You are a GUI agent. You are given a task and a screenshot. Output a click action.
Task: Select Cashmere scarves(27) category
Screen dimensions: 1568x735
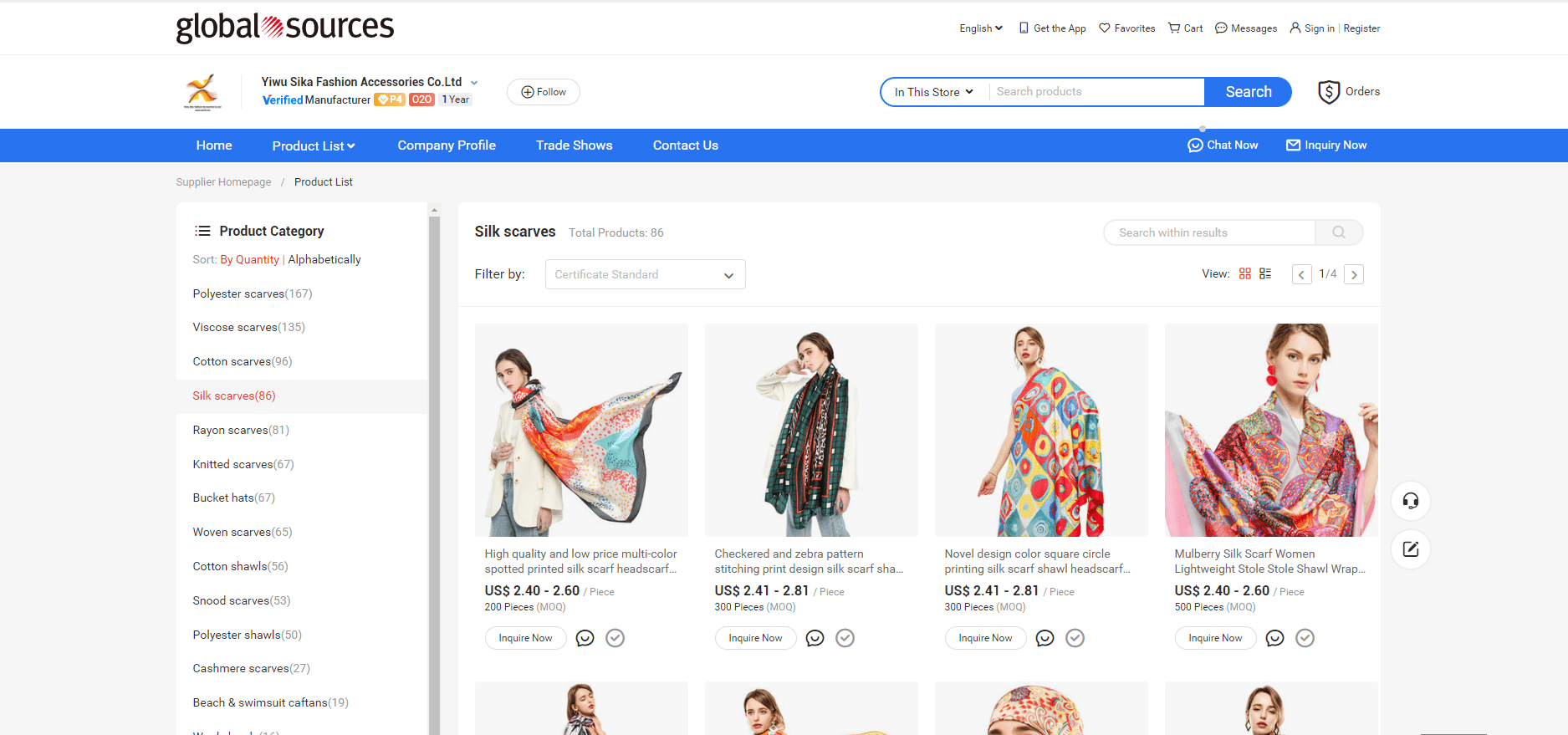pyautogui.click(x=252, y=669)
